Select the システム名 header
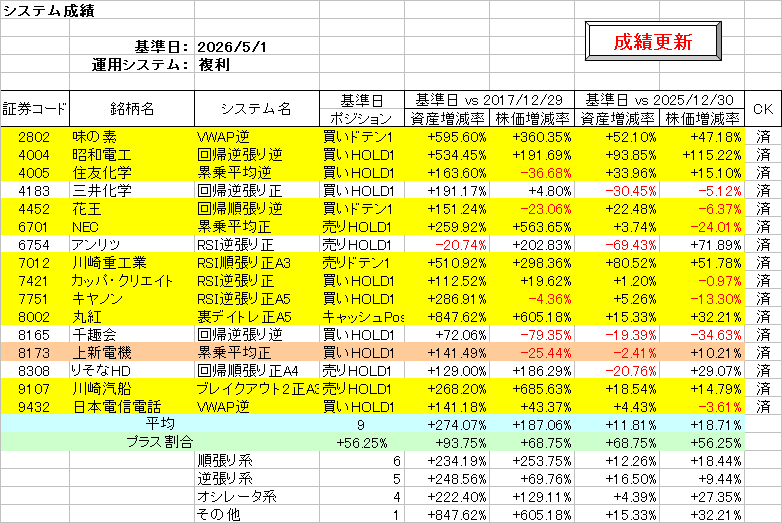Viewport: 782px width, 523px height. (257, 109)
